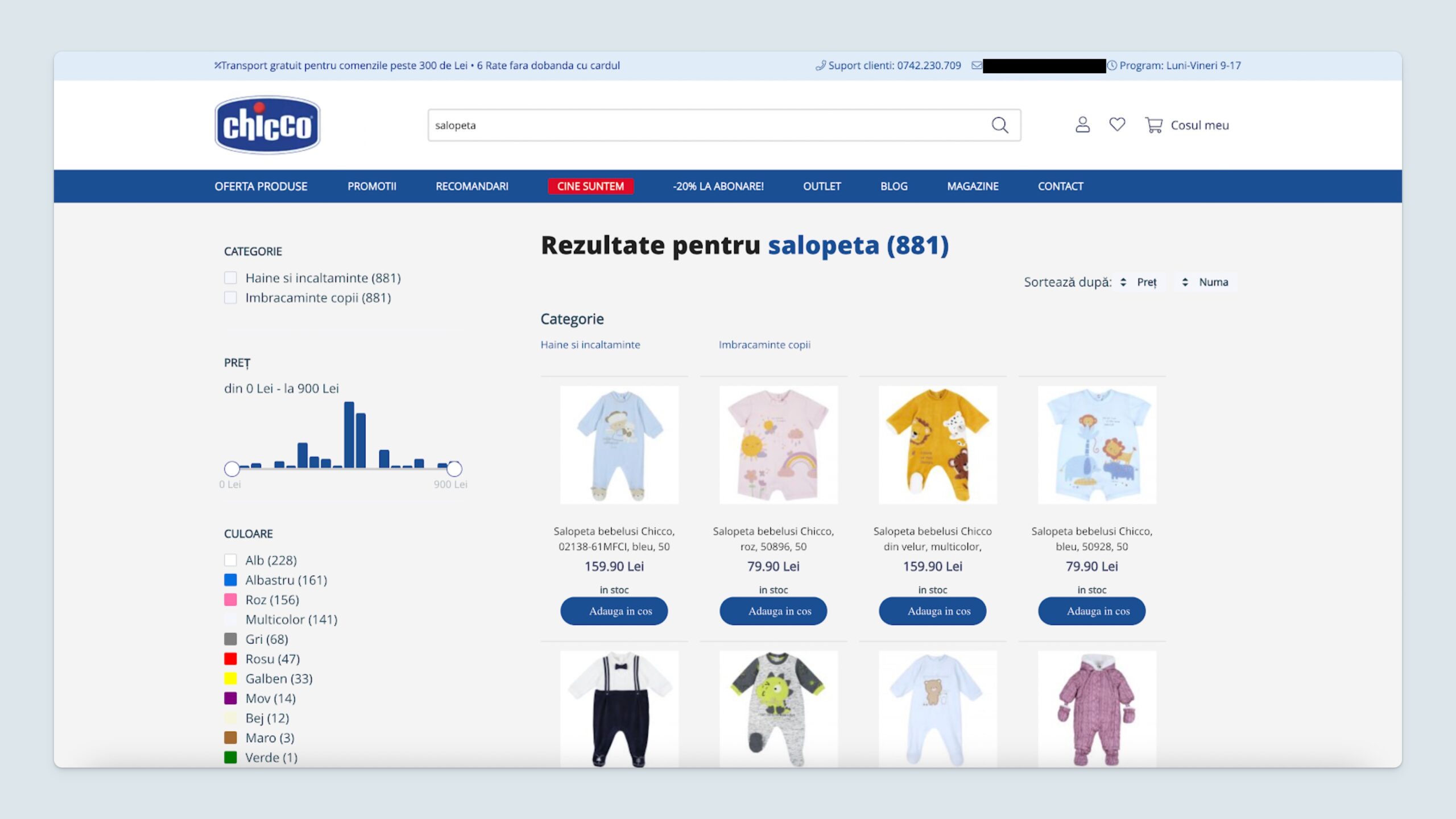Click the maximum price slider handle
The height and width of the screenshot is (819, 1456).
point(454,469)
